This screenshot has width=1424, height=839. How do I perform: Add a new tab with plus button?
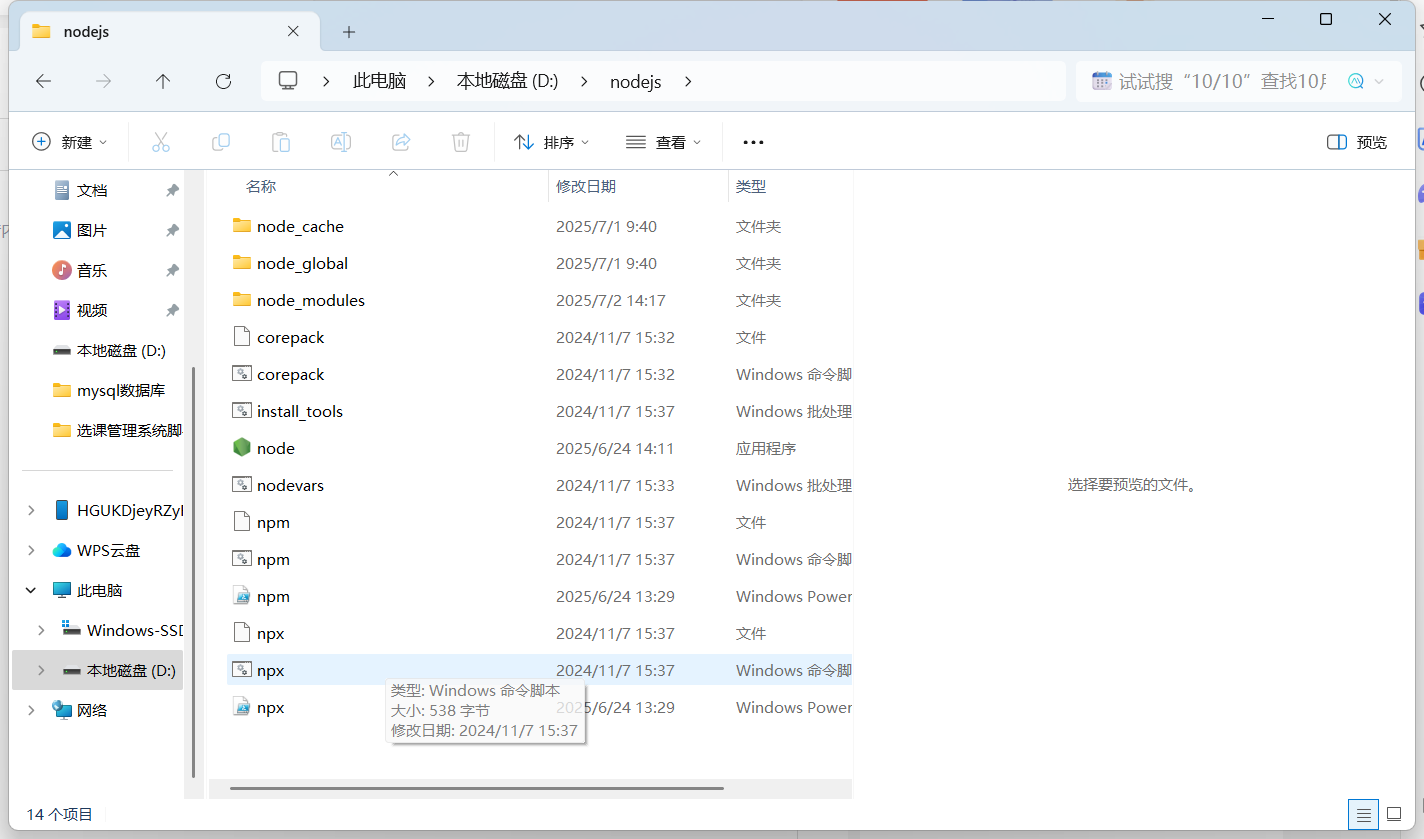pos(349,32)
